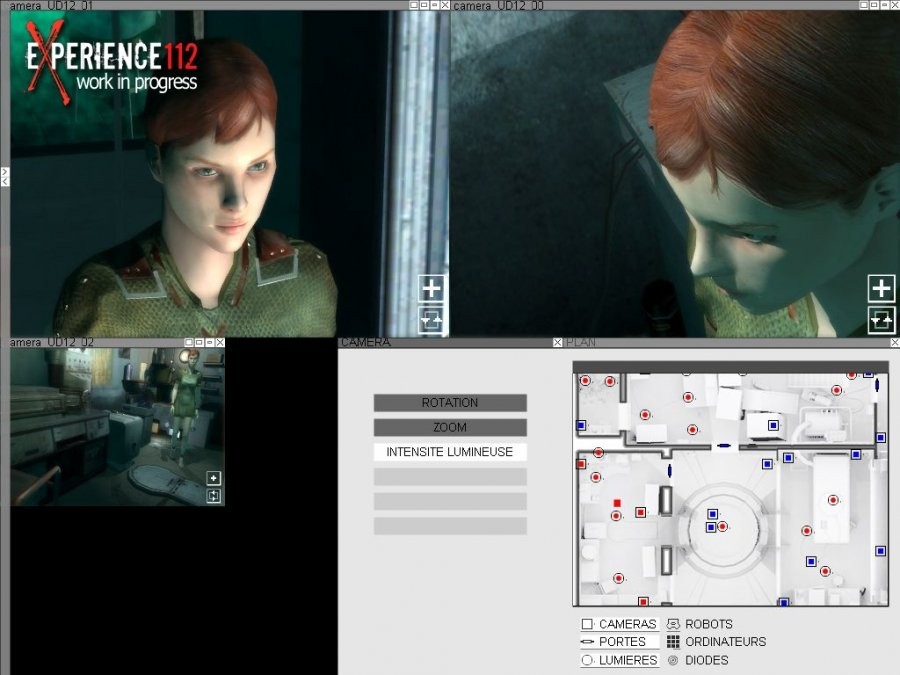Choose INTENSITE LUMINEUSE in the camera panel
The image size is (900, 675).
pyautogui.click(x=450, y=452)
